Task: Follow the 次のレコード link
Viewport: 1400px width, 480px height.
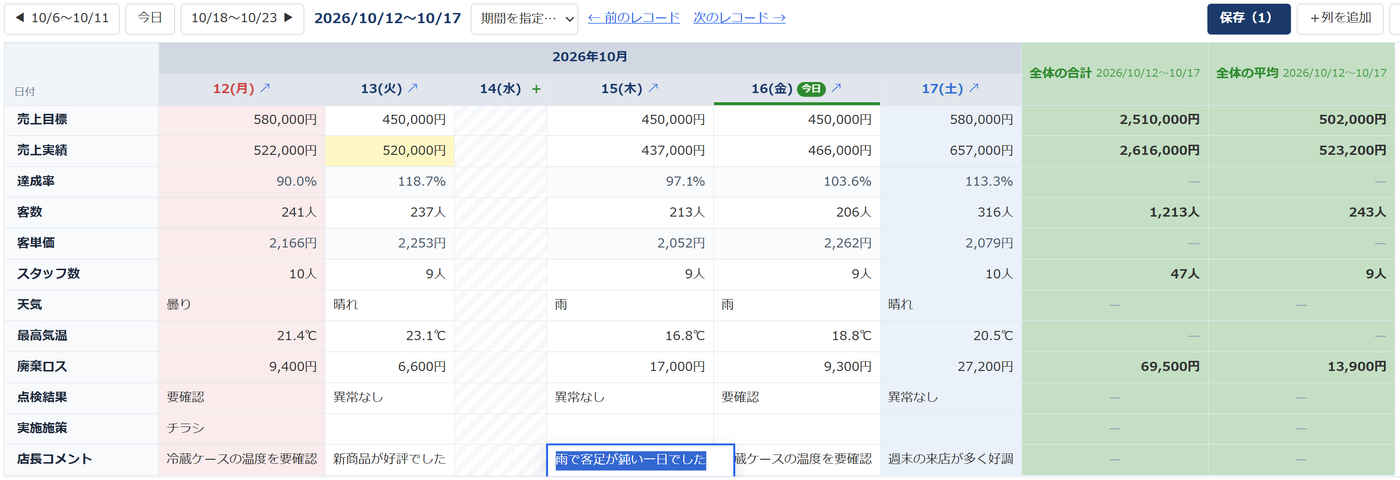Action: 739,18
